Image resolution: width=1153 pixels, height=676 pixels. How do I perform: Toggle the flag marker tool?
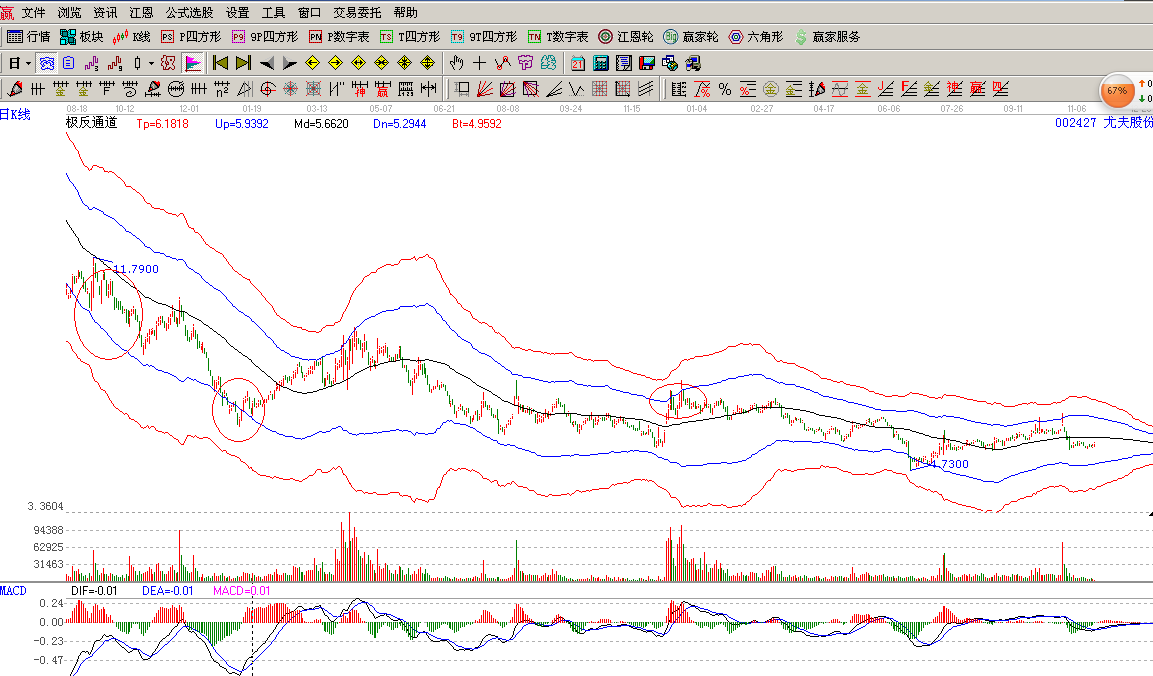coord(194,62)
